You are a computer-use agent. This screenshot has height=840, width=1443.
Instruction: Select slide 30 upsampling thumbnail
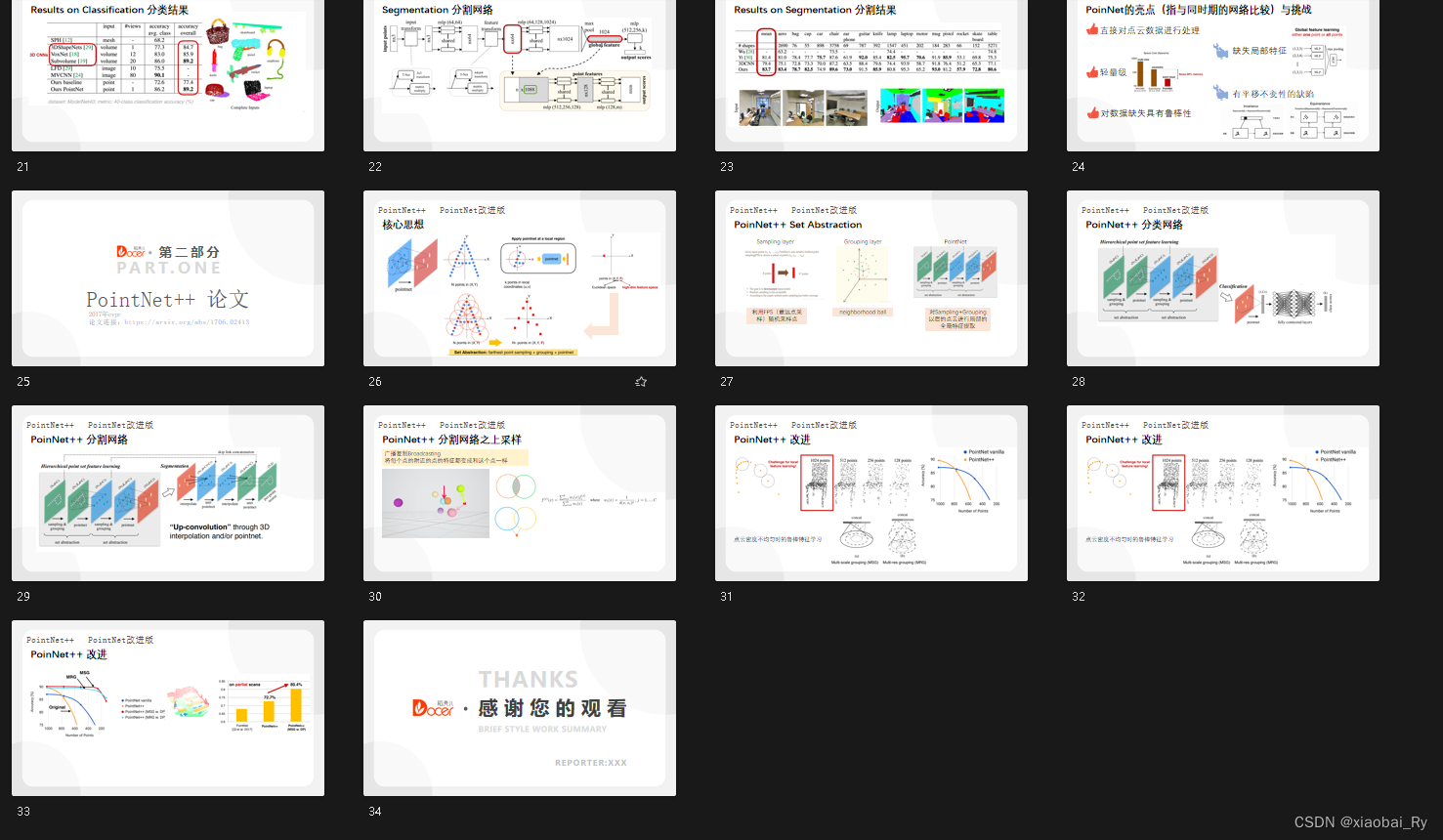[x=520, y=493]
